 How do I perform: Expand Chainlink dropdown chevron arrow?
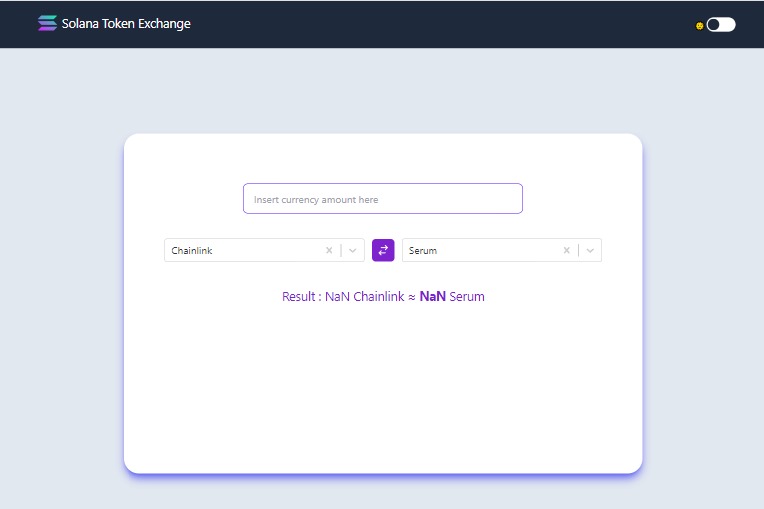352,250
